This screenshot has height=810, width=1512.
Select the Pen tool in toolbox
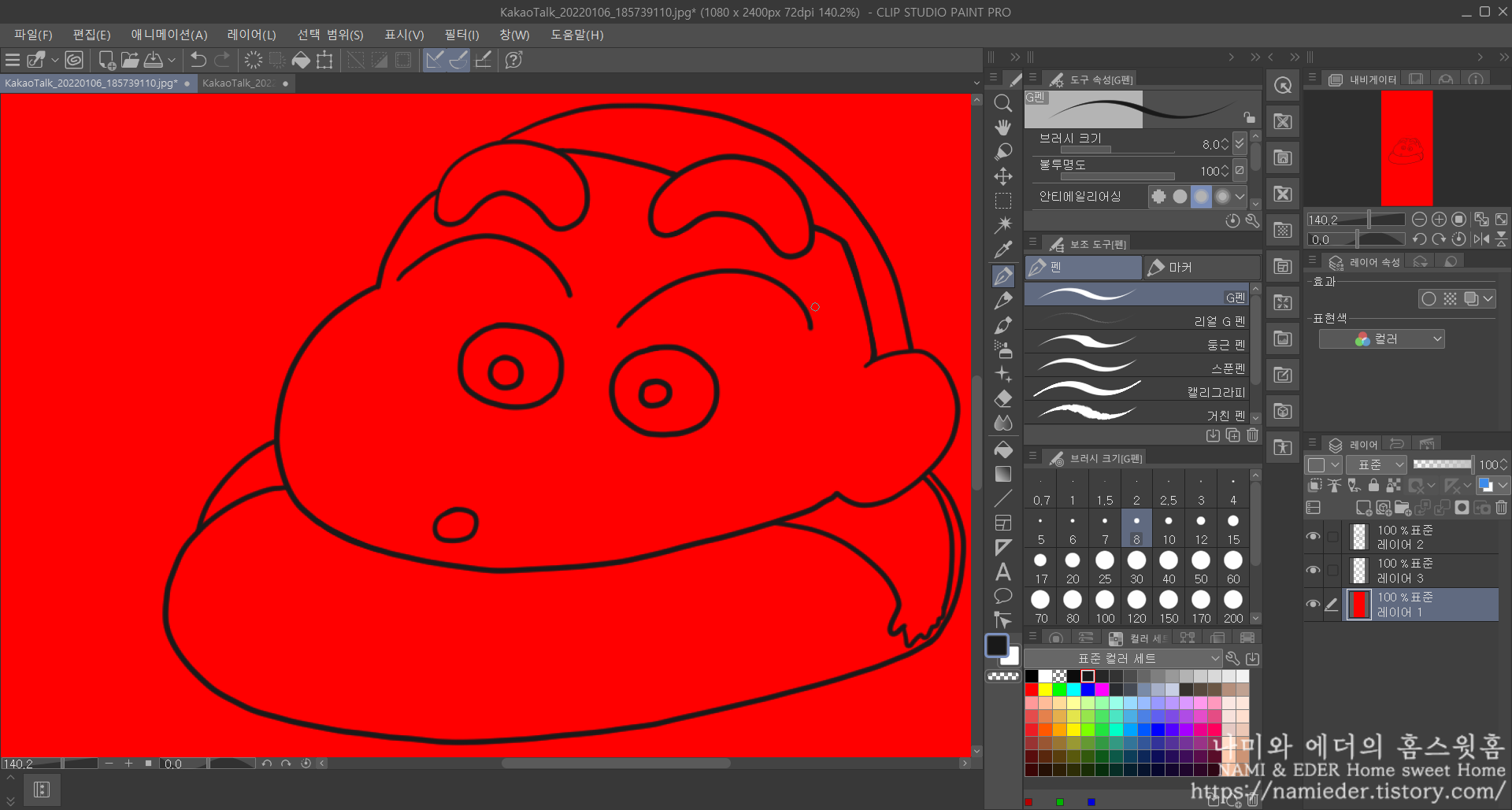pyautogui.click(x=1002, y=276)
